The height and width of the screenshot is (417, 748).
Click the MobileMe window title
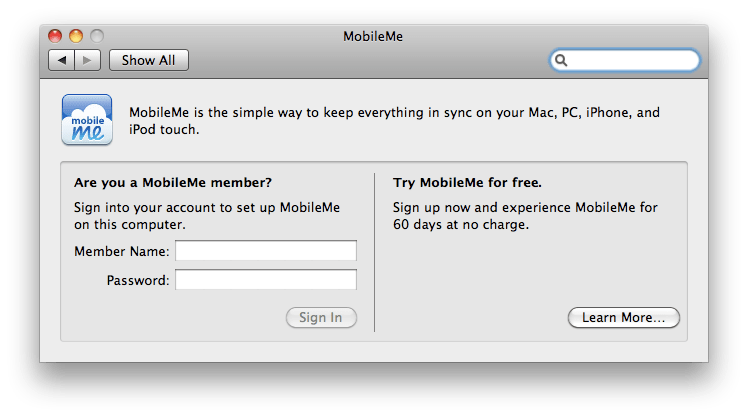pos(372,38)
